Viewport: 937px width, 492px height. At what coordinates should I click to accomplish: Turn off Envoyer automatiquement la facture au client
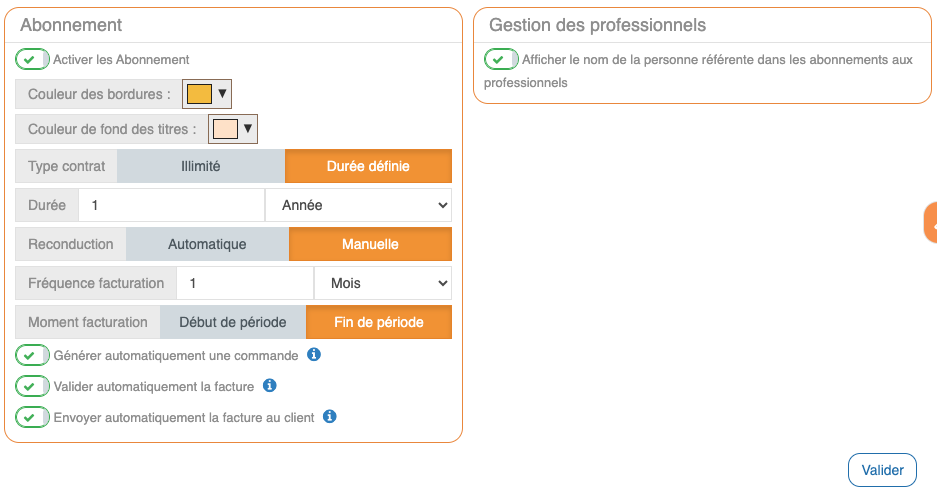point(33,417)
